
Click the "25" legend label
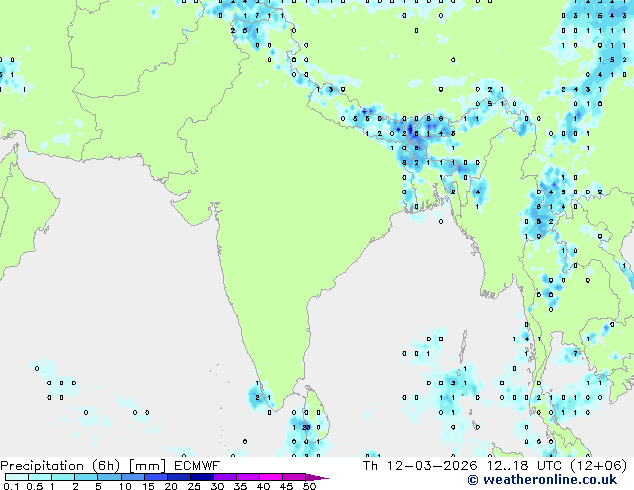pyautogui.click(x=194, y=486)
